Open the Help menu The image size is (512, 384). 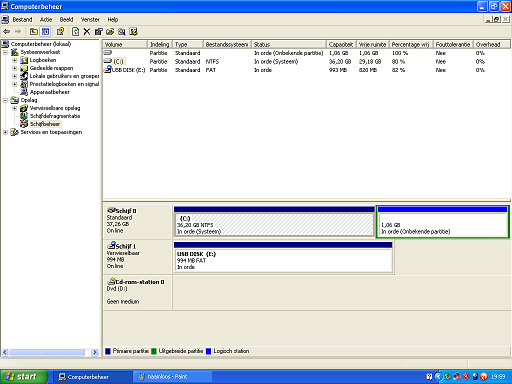(113, 20)
